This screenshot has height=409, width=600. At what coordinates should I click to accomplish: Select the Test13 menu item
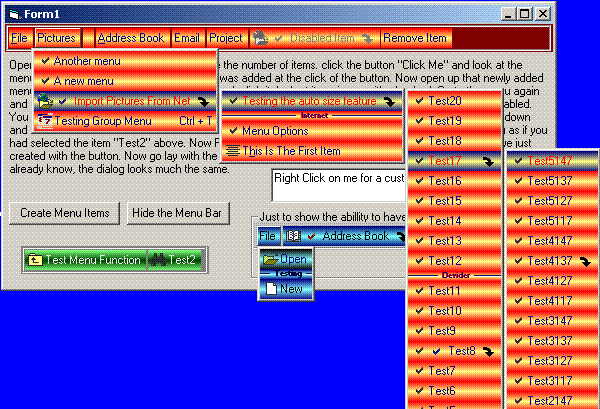(455, 241)
